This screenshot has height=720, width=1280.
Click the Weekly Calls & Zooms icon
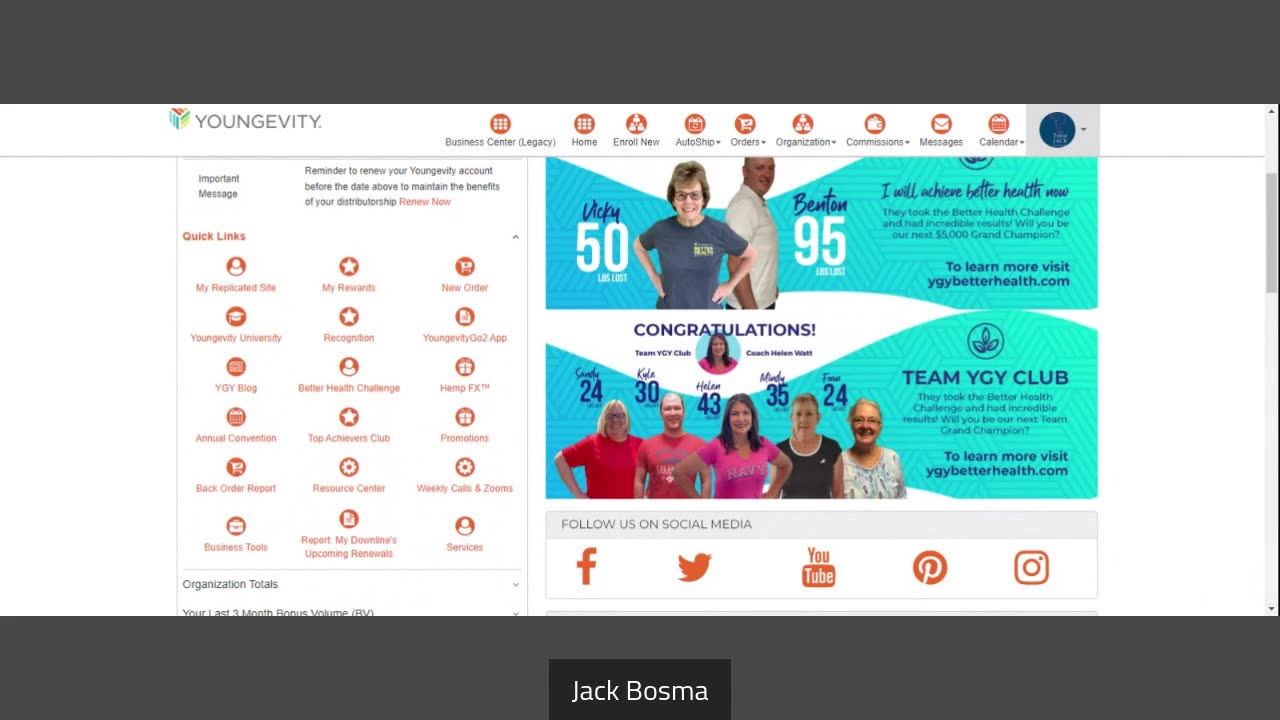pyautogui.click(x=465, y=467)
